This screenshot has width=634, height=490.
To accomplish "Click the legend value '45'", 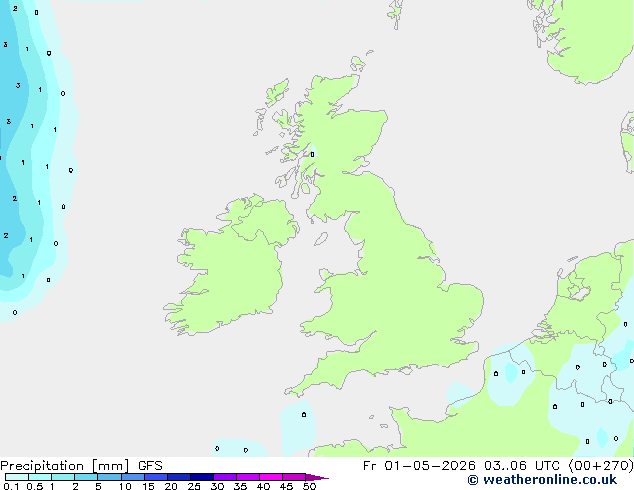I will [286, 486].
